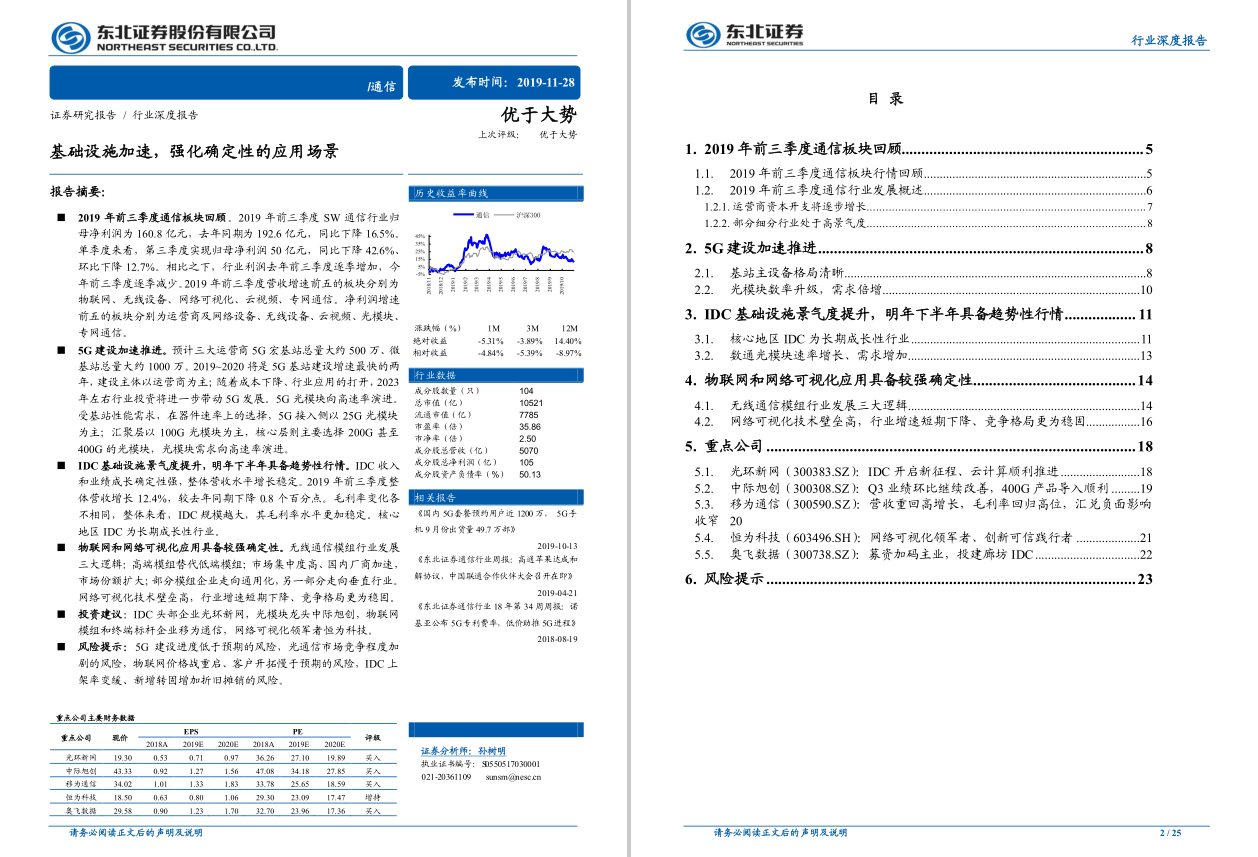
Task: Select the 报告摘要 heading
Action: tap(78, 191)
